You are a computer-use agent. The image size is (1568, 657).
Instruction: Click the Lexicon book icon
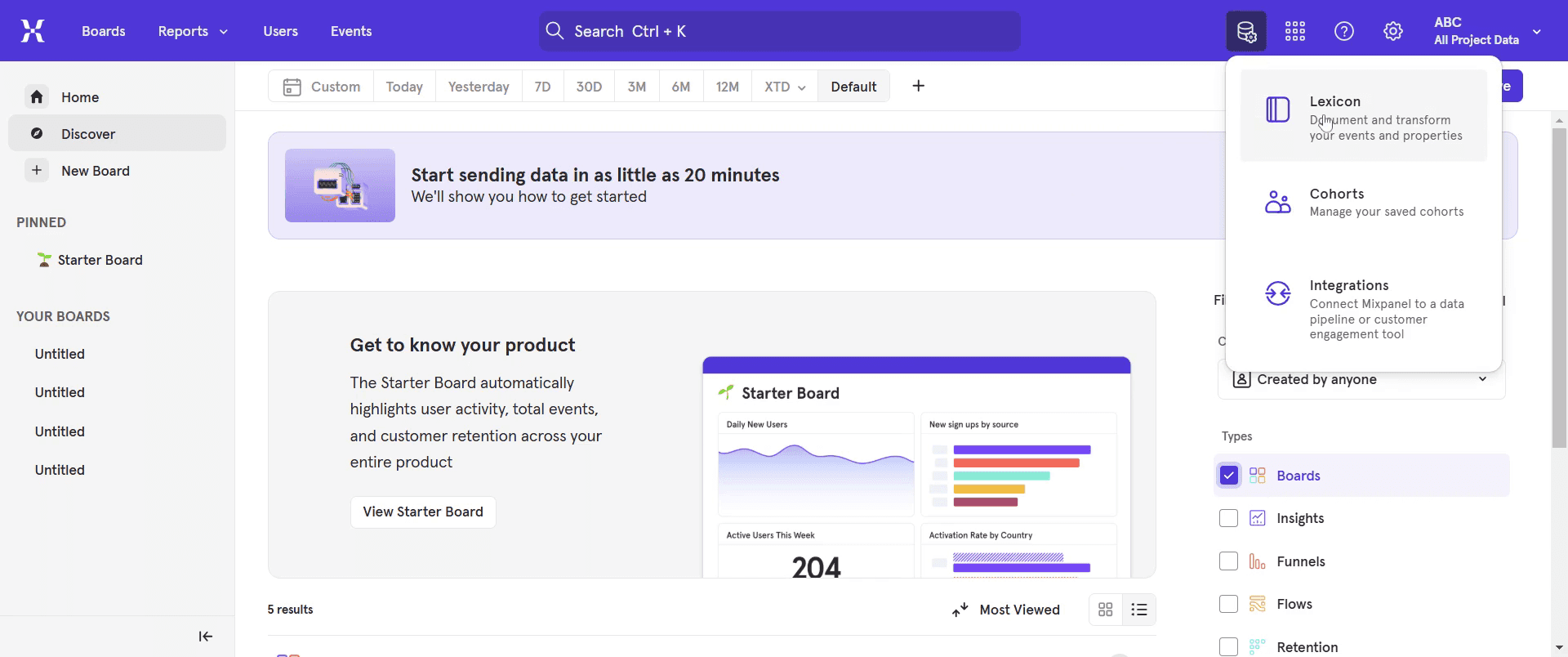[1278, 109]
